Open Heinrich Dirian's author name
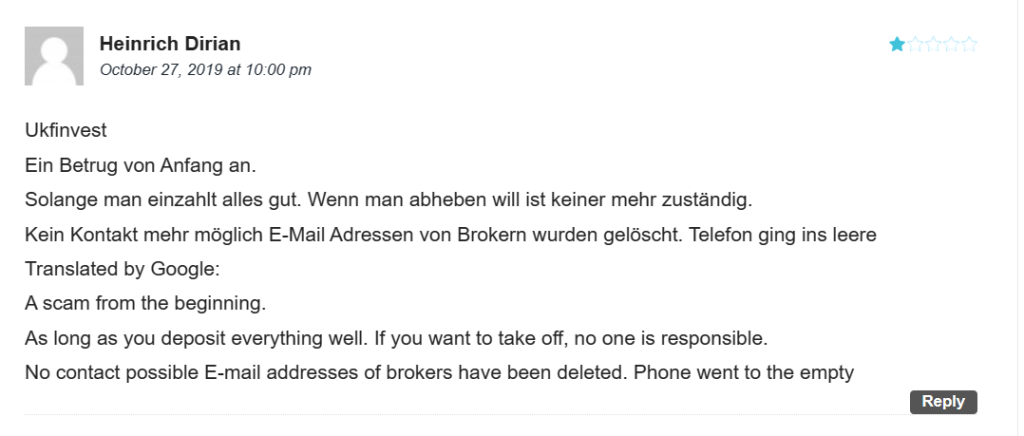The width and height of the screenshot is (1024, 436). click(170, 44)
